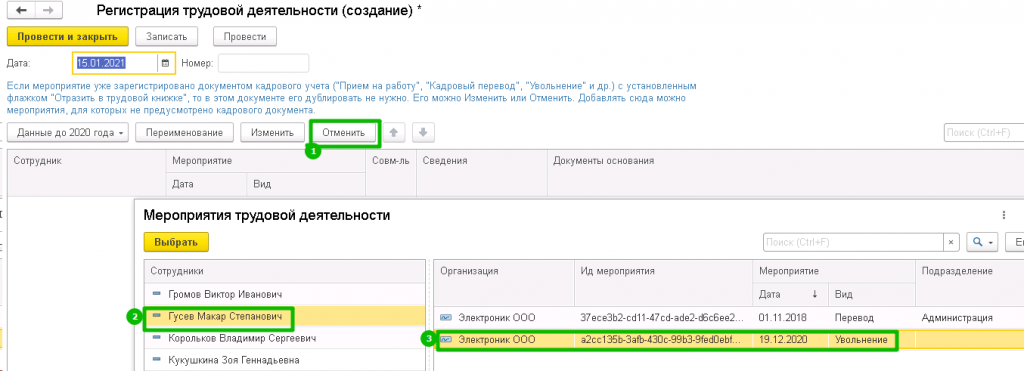
Task: Click the Подразделение column header
Action: pyautogui.click(x=970, y=282)
